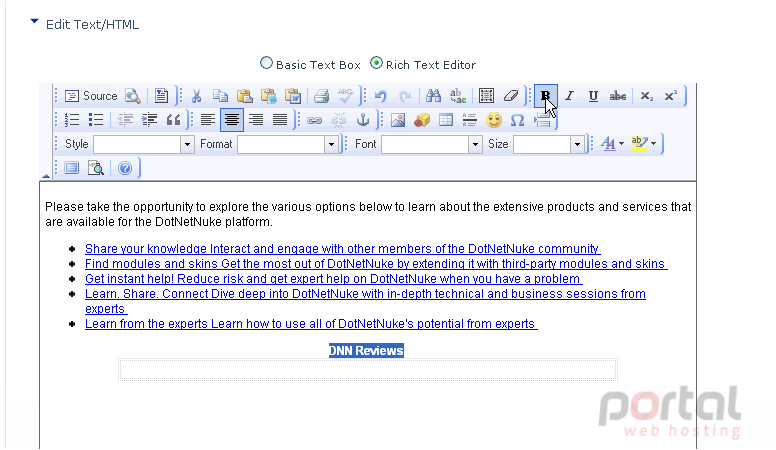Screen dimensions: 776x450
Task: Open the document Preview icon
Action: pyautogui.click(x=133, y=96)
